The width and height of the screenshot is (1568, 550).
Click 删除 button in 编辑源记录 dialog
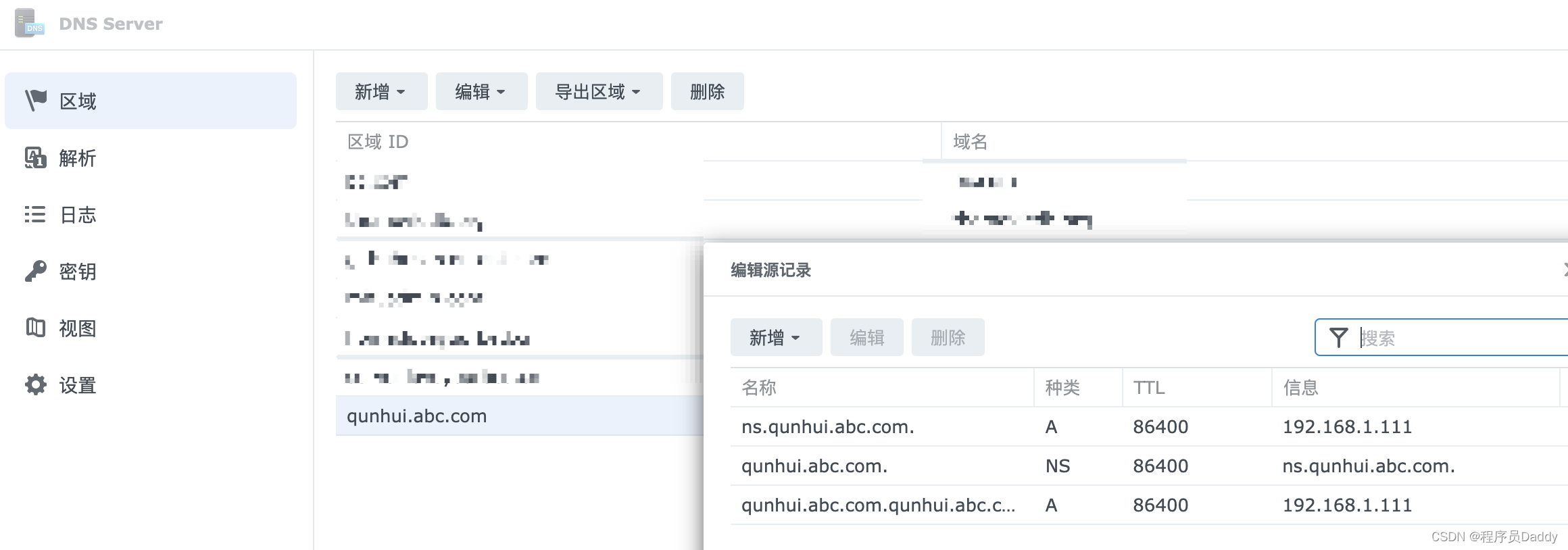[948, 337]
